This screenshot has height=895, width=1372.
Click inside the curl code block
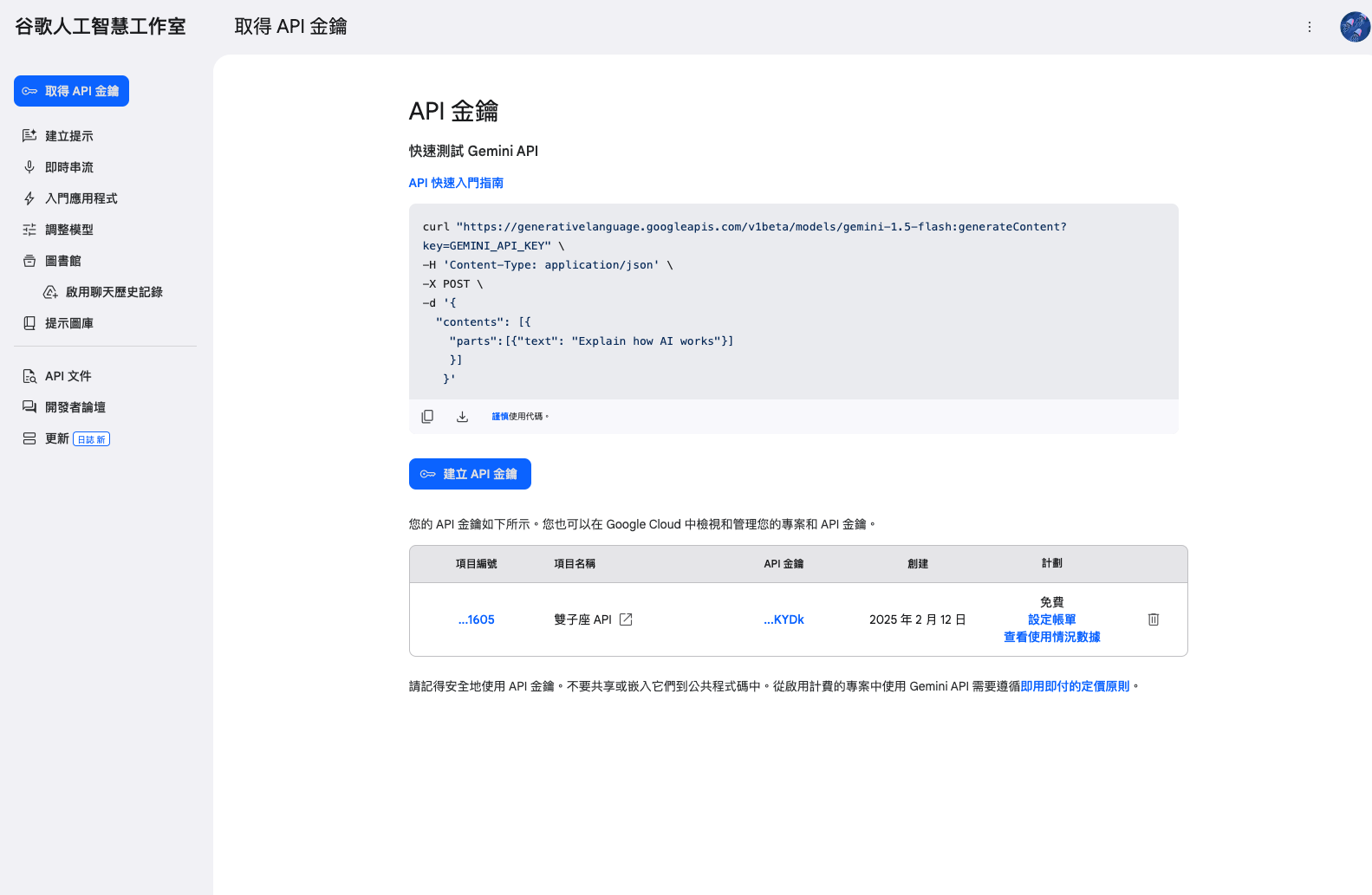point(794,302)
